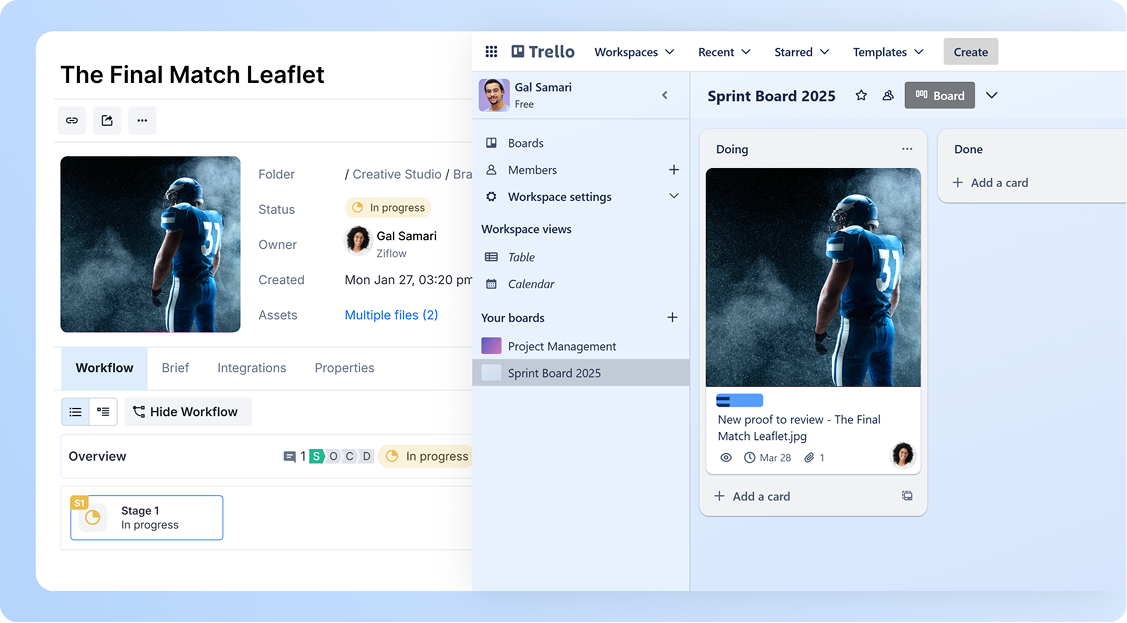Open the share icon next to the link icon

click(x=107, y=120)
